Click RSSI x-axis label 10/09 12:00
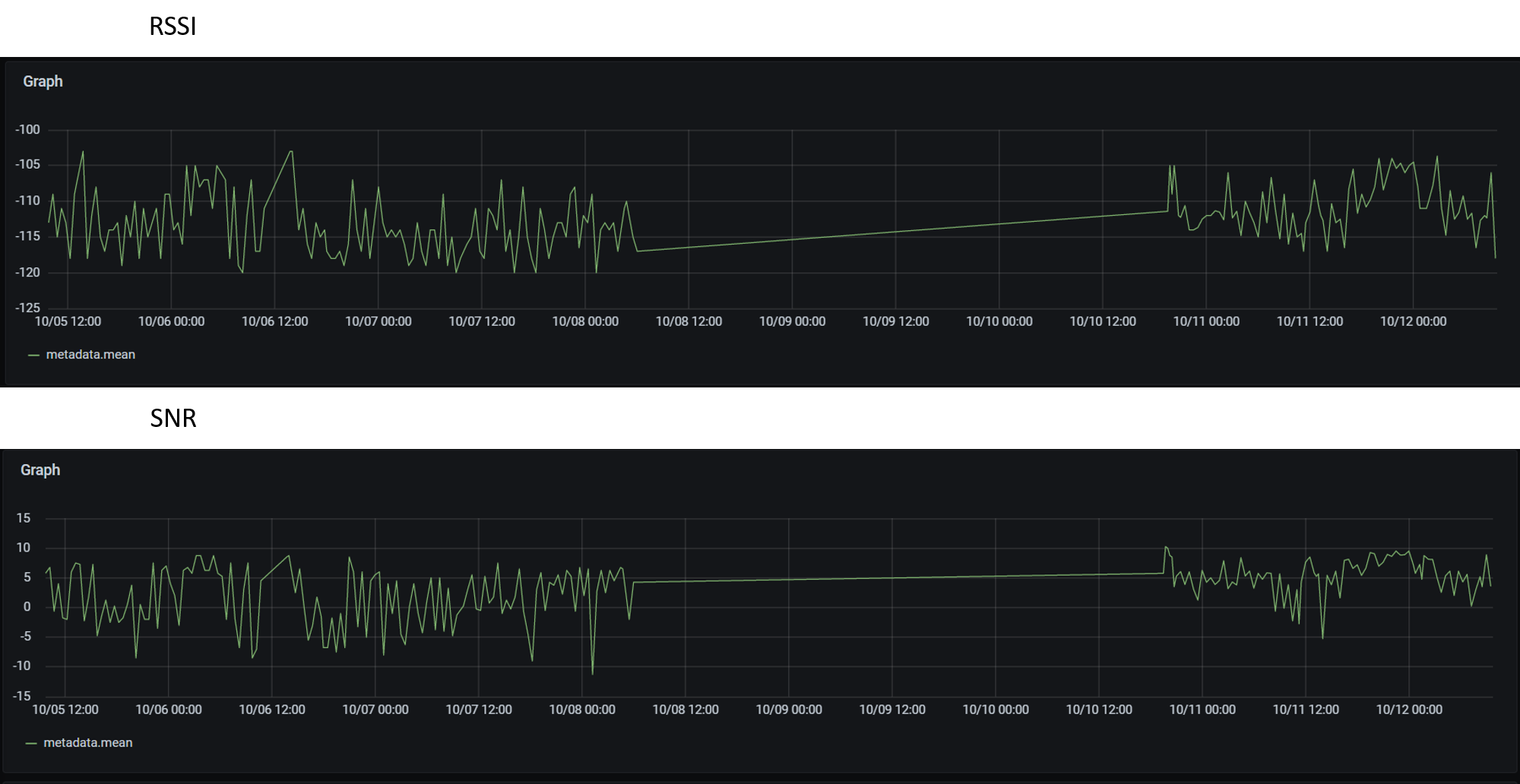Screen dimensions: 1520x784 point(895,321)
